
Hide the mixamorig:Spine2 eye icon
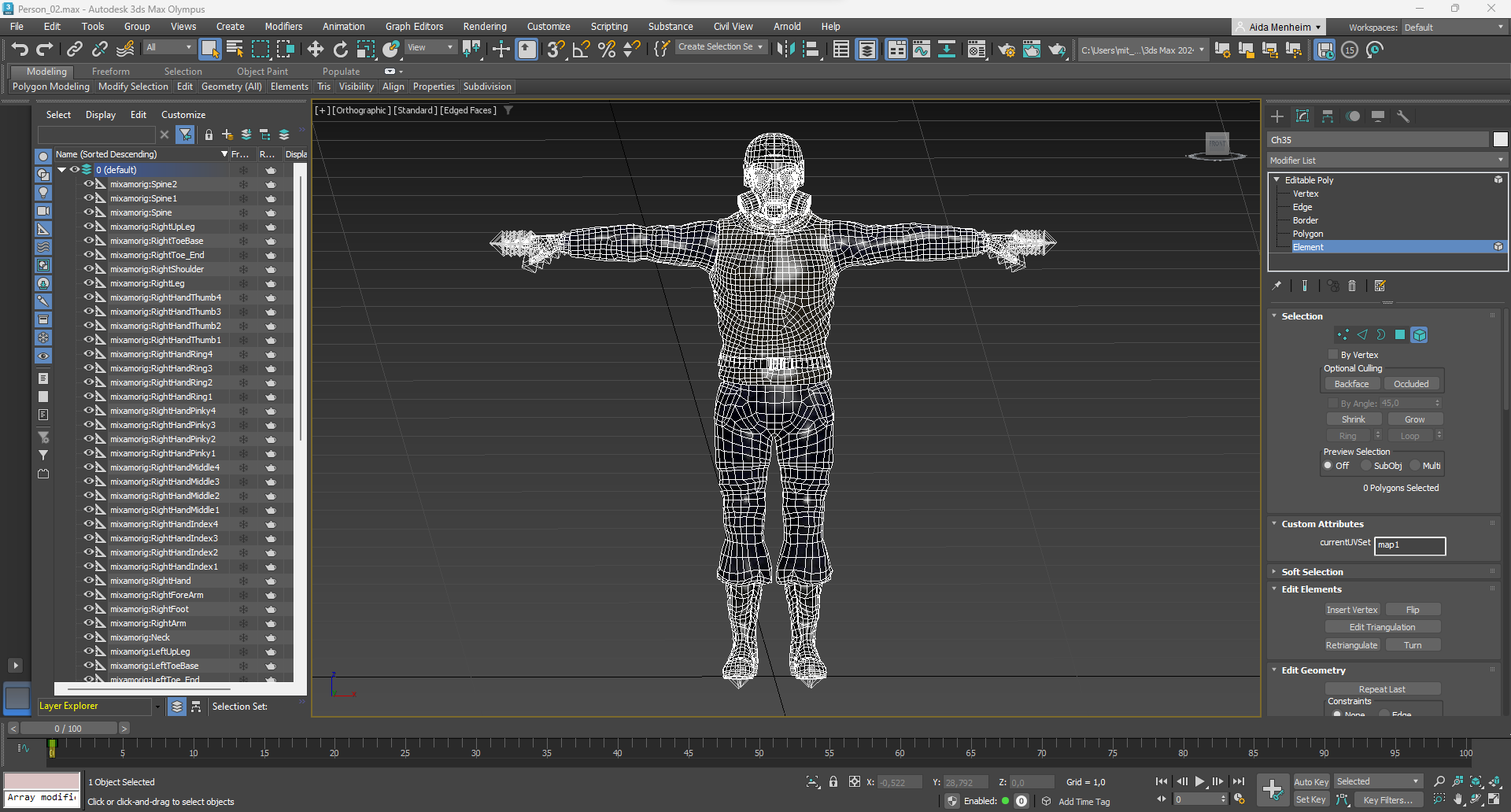tap(89, 184)
